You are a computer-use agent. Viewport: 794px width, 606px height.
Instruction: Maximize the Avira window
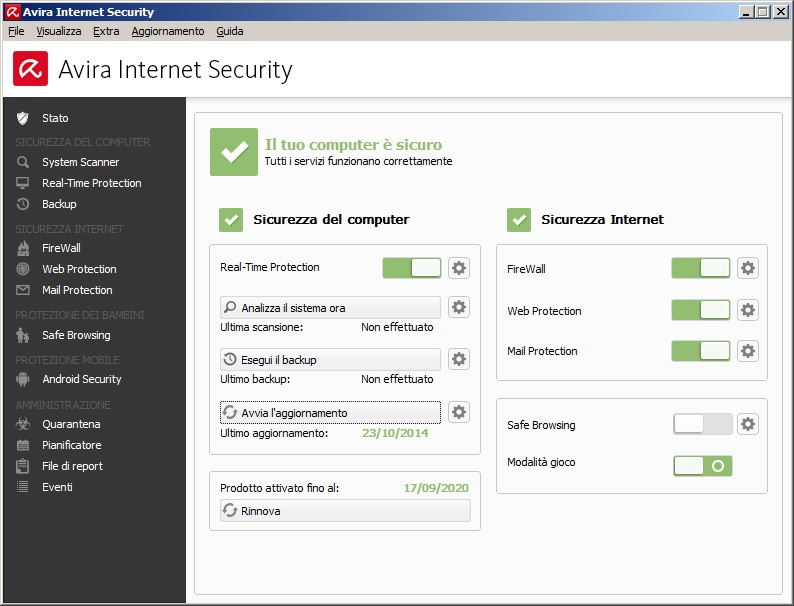click(x=762, y=12)
